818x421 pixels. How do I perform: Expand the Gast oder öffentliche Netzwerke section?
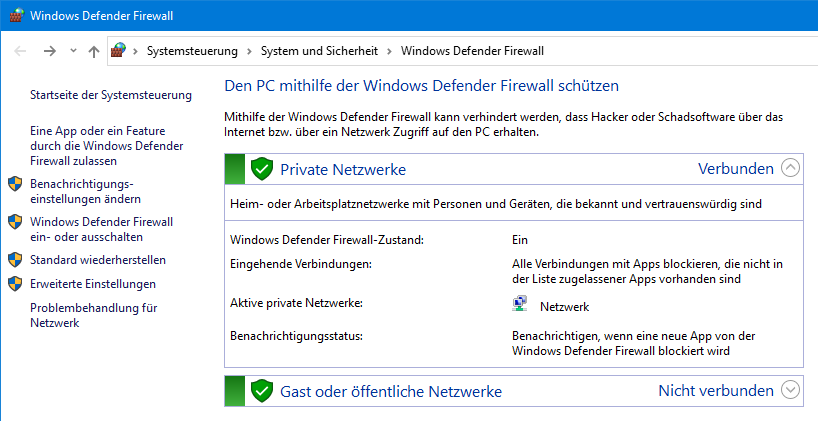tap(790, 390)
